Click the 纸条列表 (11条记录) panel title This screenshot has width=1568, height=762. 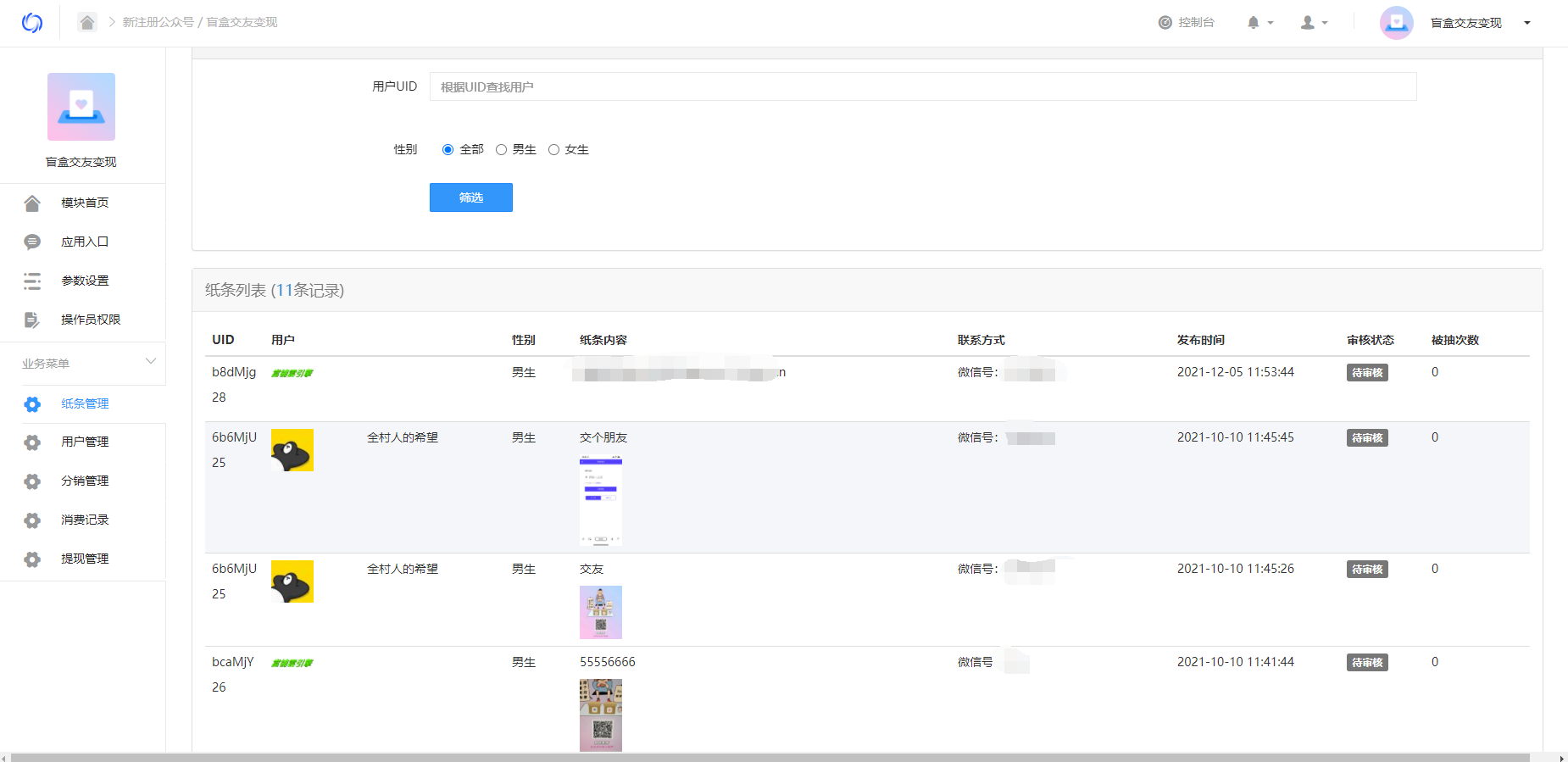(275, 290)
